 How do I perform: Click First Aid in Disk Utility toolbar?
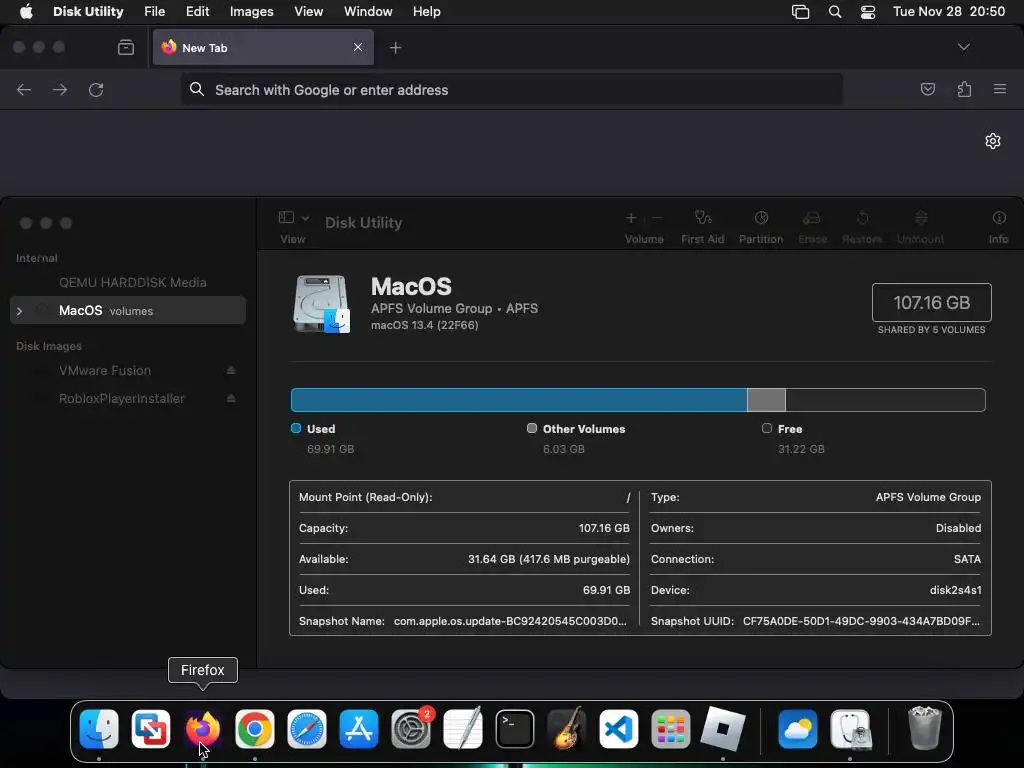pos(703,227)
